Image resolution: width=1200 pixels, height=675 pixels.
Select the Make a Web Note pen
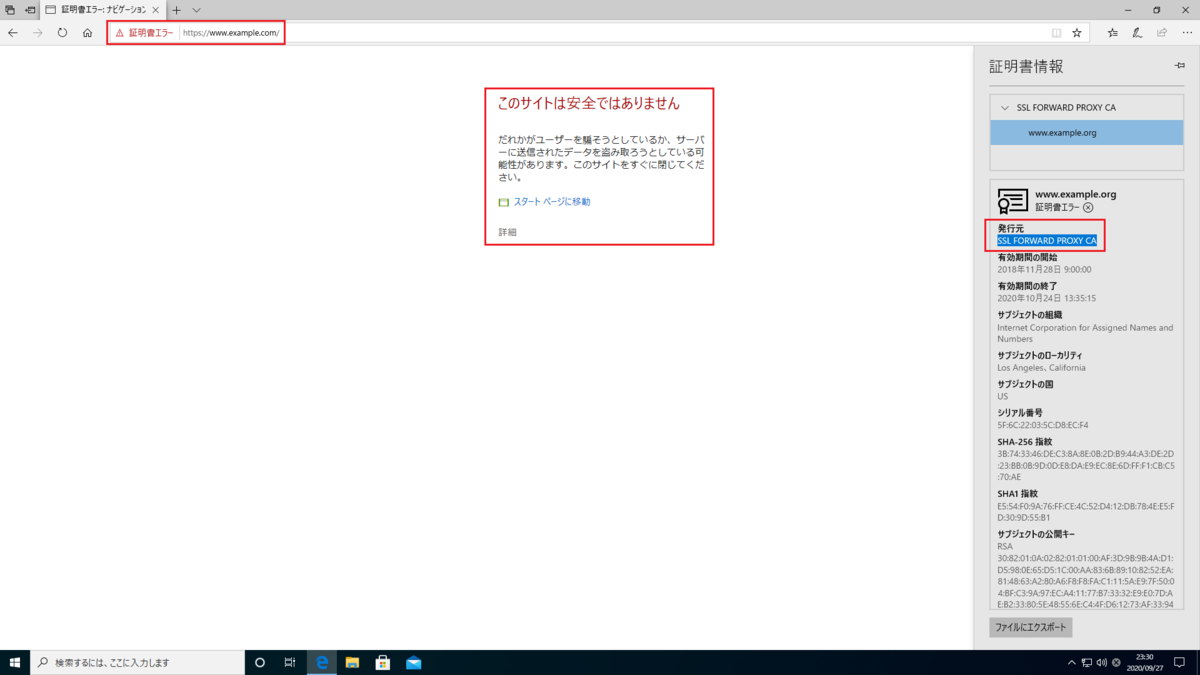[x=1137, y=32]
